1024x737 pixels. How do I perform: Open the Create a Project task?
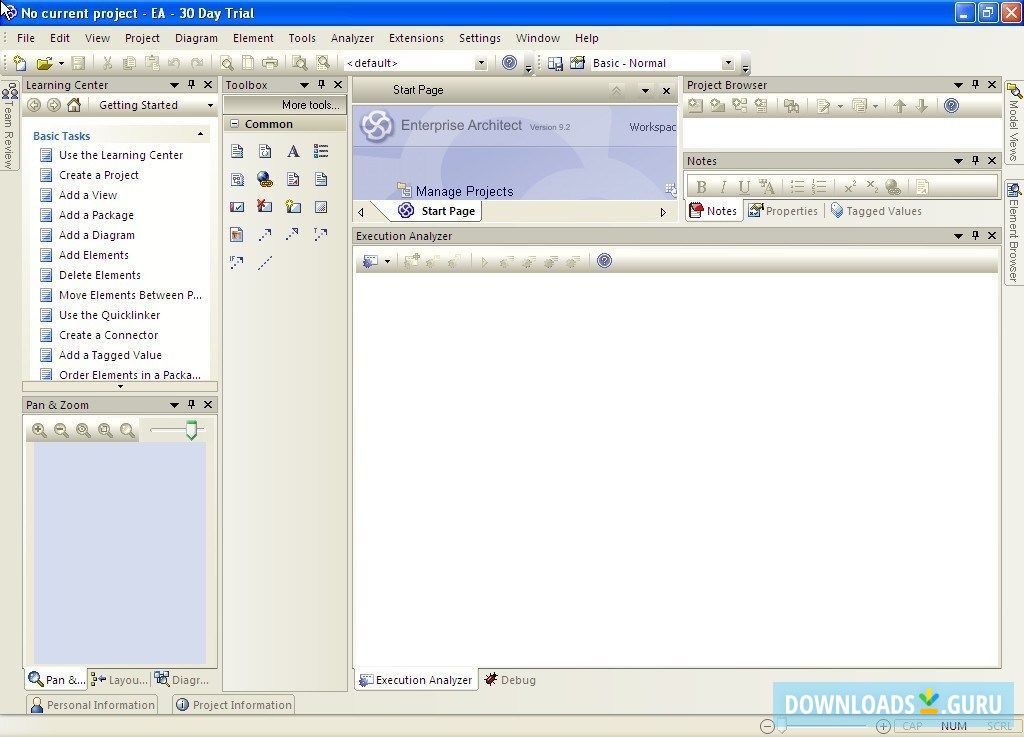pyautogui.click(x=99, y=175)
